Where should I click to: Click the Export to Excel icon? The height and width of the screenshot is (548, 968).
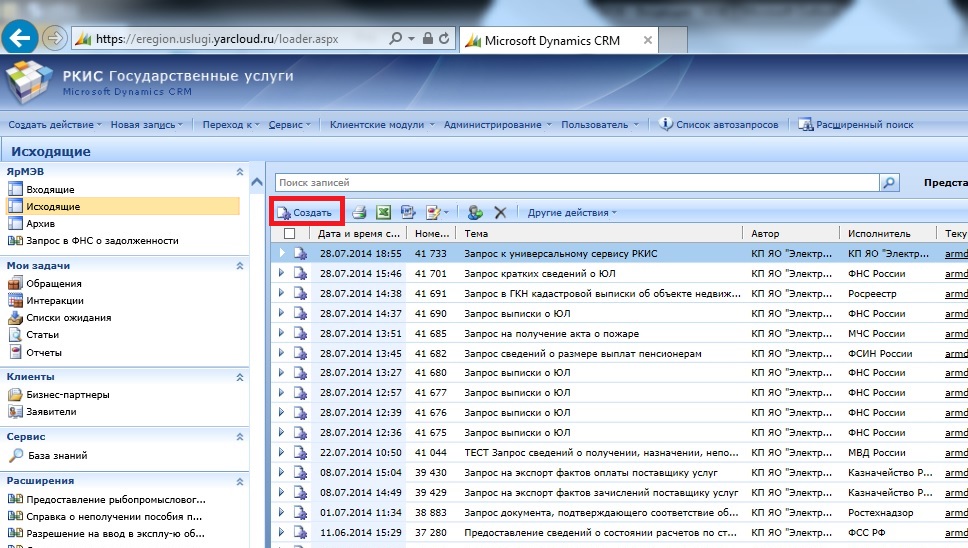click(382, 212)
